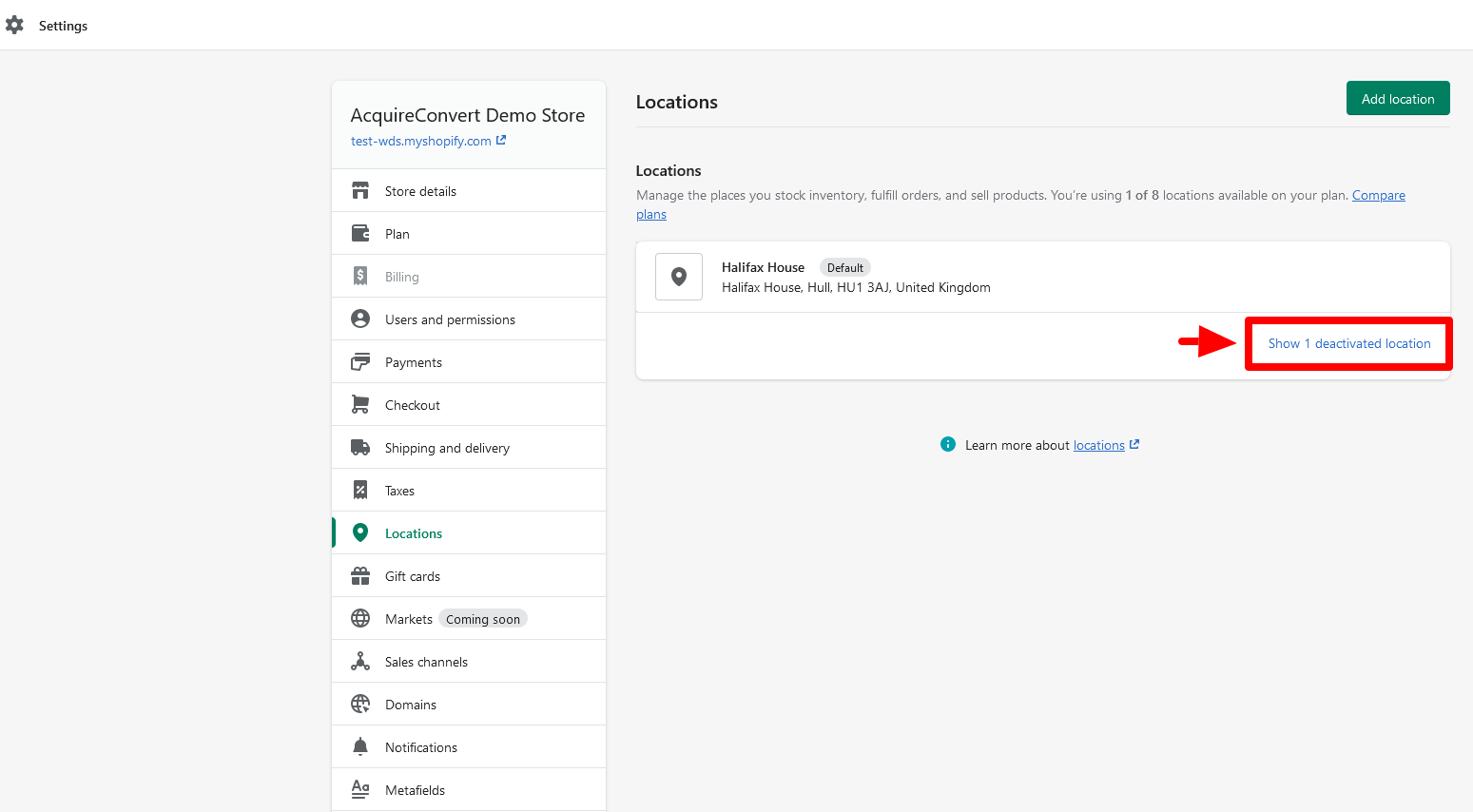Click the Halifax House map pin icon
The width and height of the screenshot is (1473, 812).
(679, 277)
